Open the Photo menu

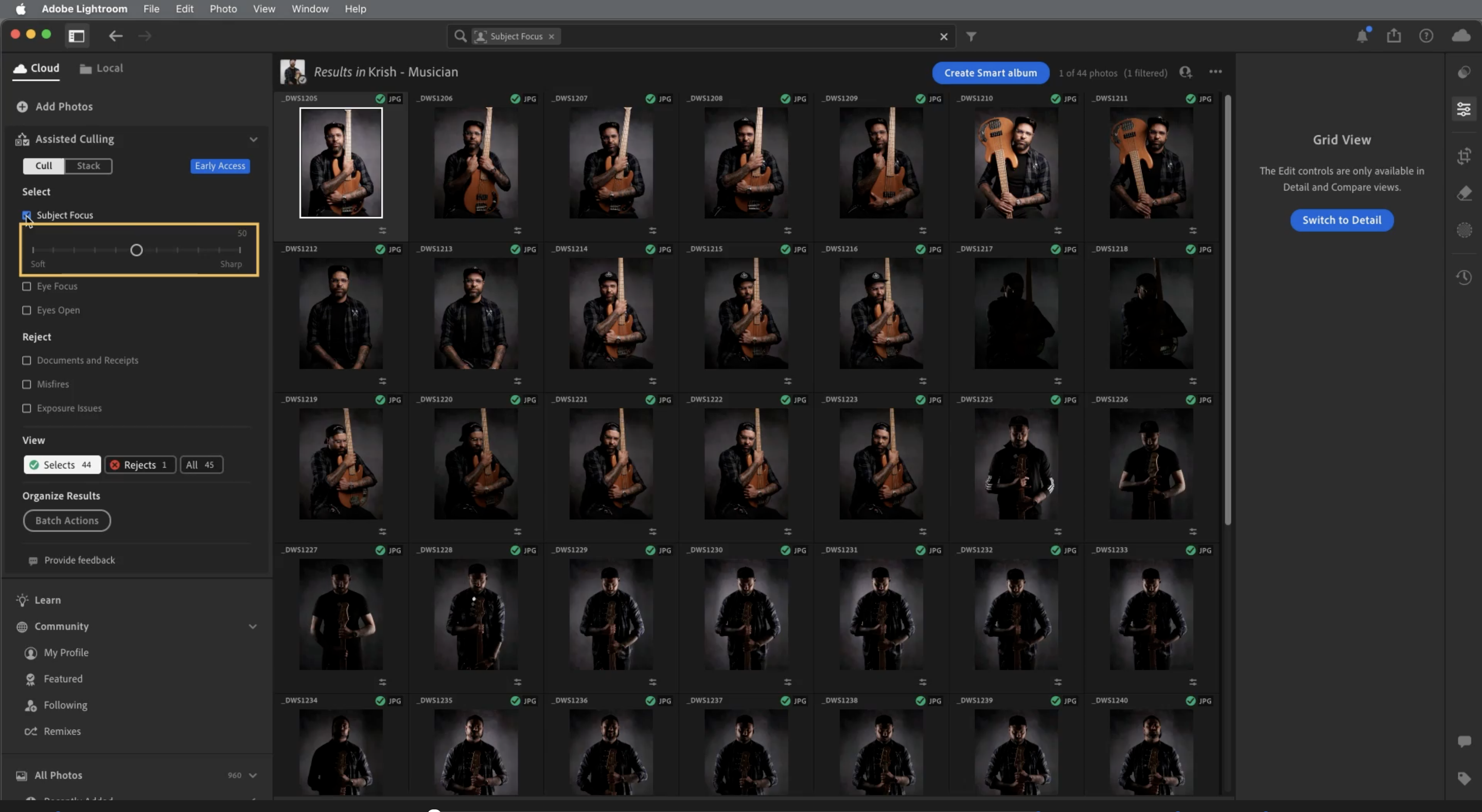tap(223, 9)
